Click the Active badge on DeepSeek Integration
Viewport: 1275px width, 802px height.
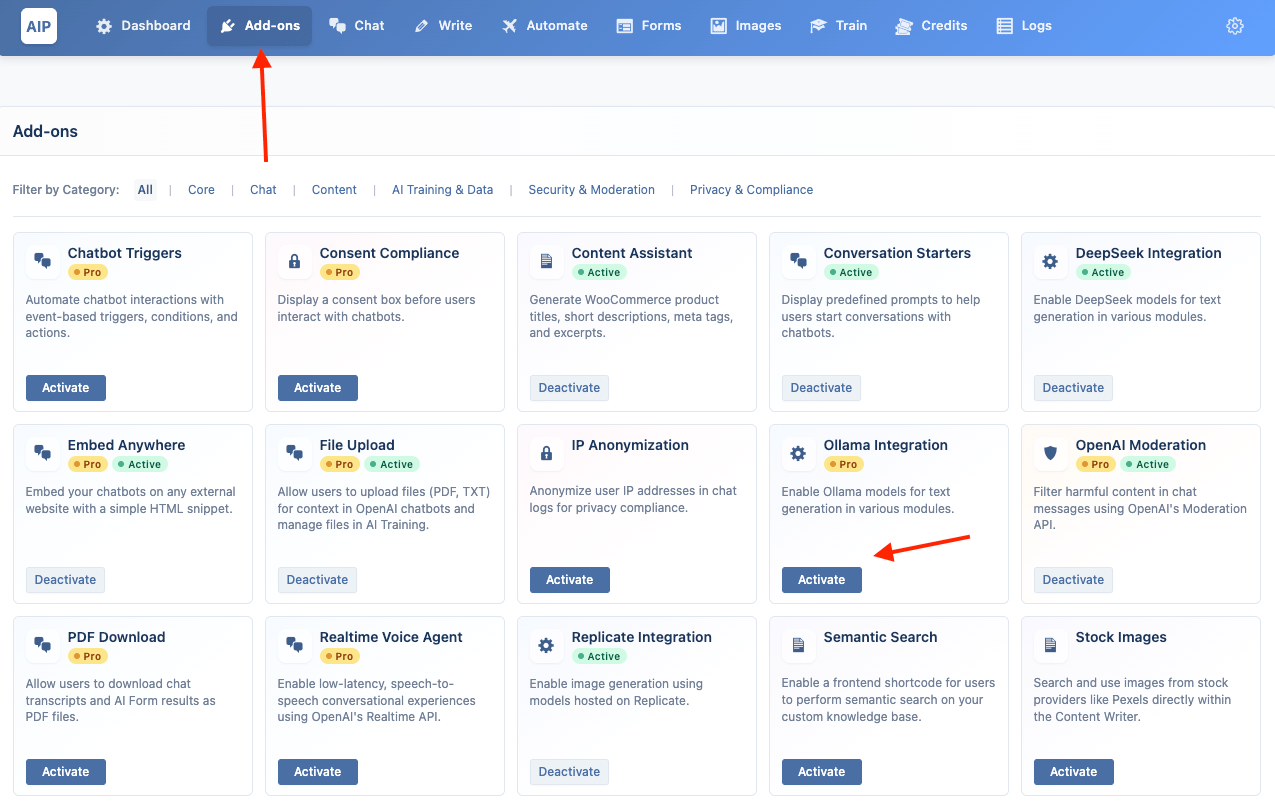pos(1103,272)
